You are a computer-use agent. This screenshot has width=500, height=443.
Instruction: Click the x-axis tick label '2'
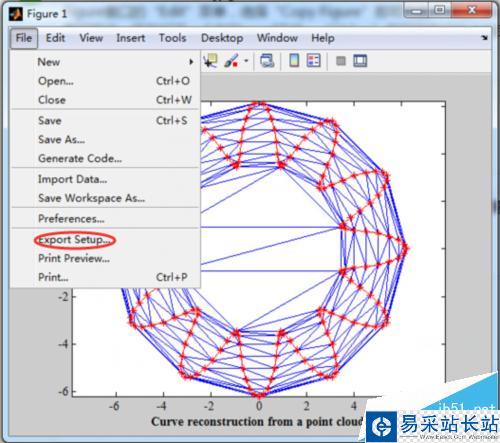(307, 406)
